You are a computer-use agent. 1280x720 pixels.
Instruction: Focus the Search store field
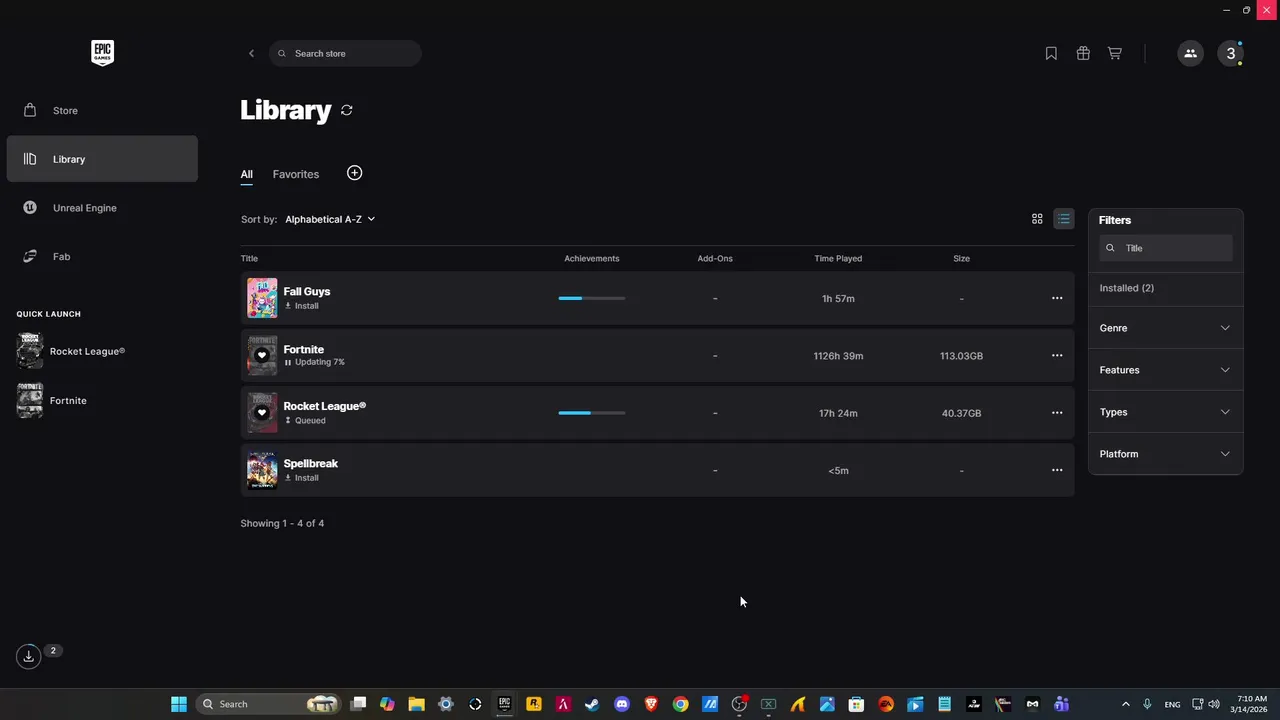tap(345, 54)
